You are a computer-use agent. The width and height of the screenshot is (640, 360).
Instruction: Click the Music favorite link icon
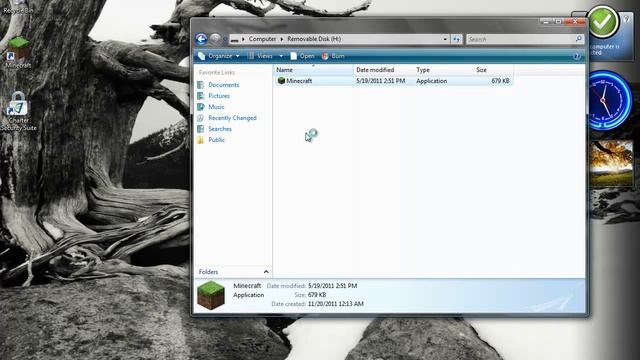pyautogui.click(x=200, y=107)
